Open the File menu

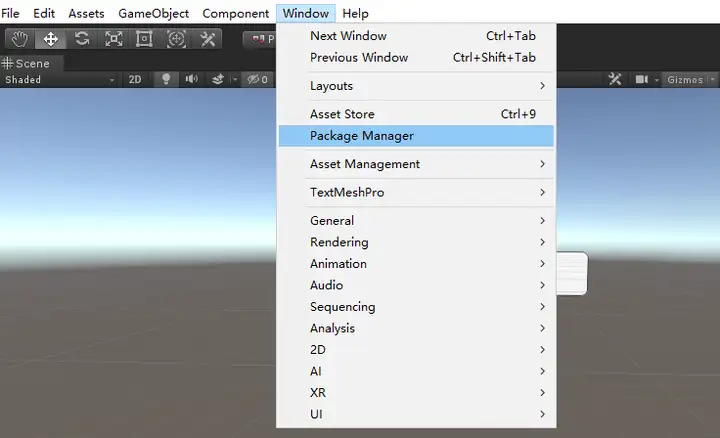[x=10, y=13]
